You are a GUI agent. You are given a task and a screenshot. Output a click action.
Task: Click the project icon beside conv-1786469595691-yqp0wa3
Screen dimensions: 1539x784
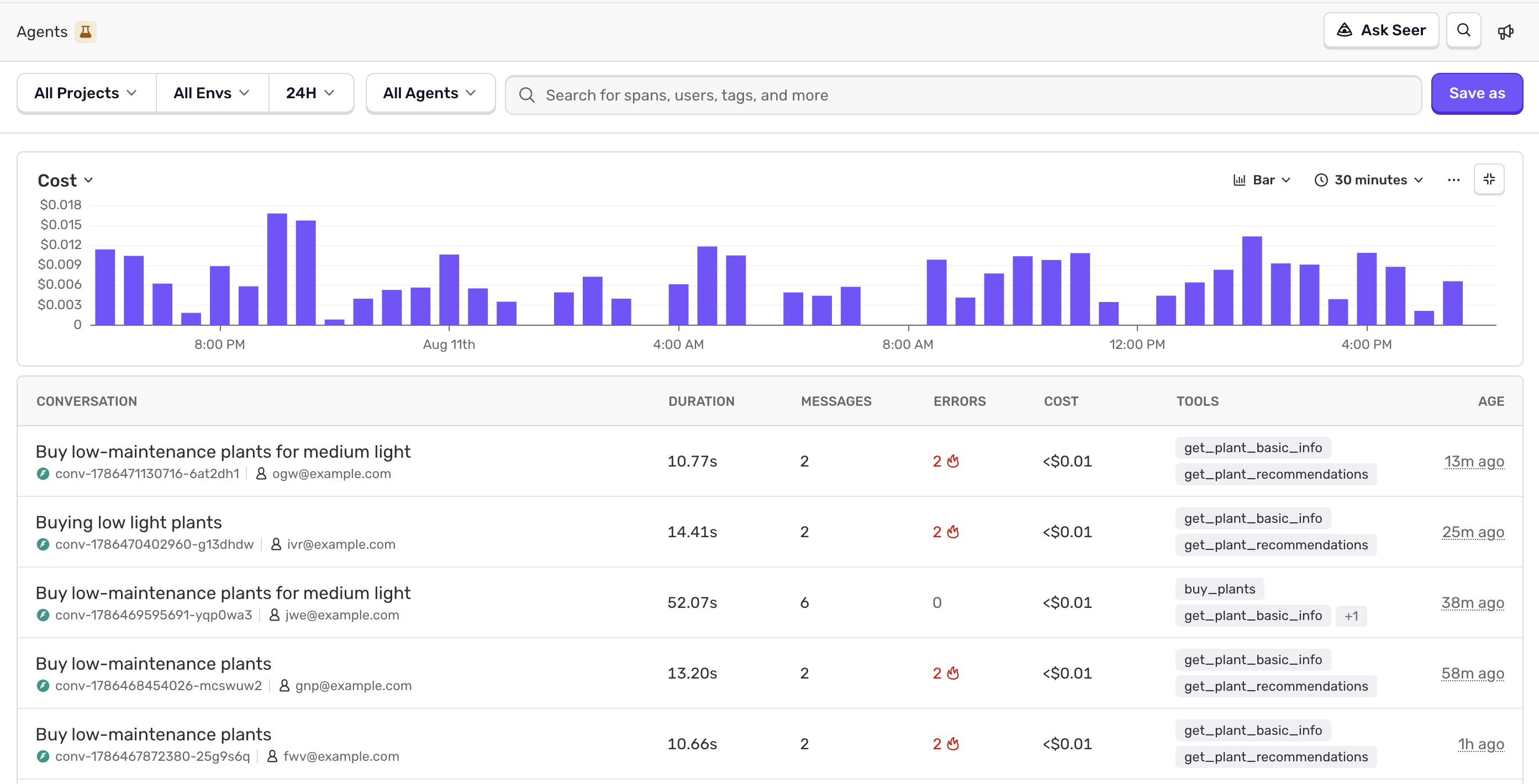(43, 615)
